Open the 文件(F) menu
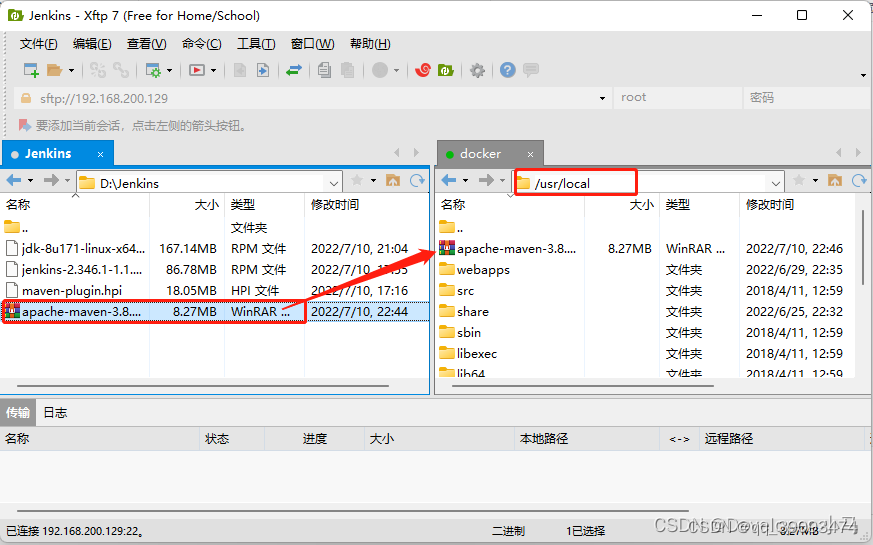This screenshot has width=873, height=545. (x=38, y=44)
